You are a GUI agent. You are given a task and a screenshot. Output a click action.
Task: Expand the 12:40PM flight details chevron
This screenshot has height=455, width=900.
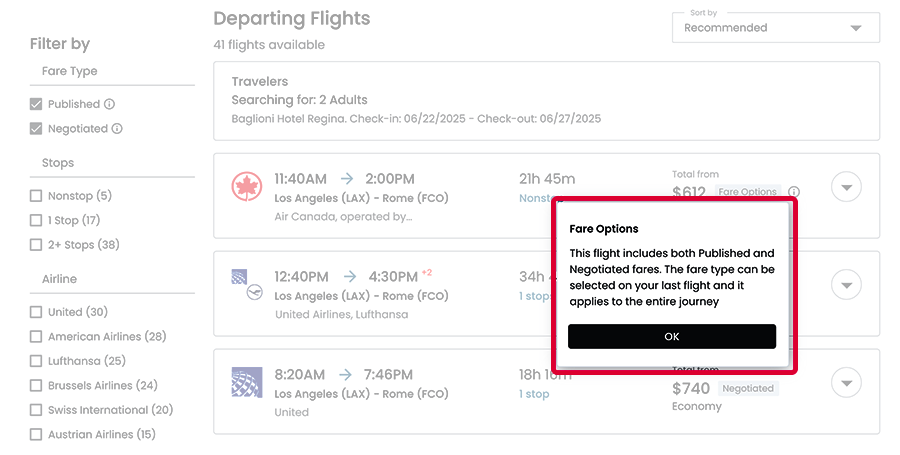(846, 285)
